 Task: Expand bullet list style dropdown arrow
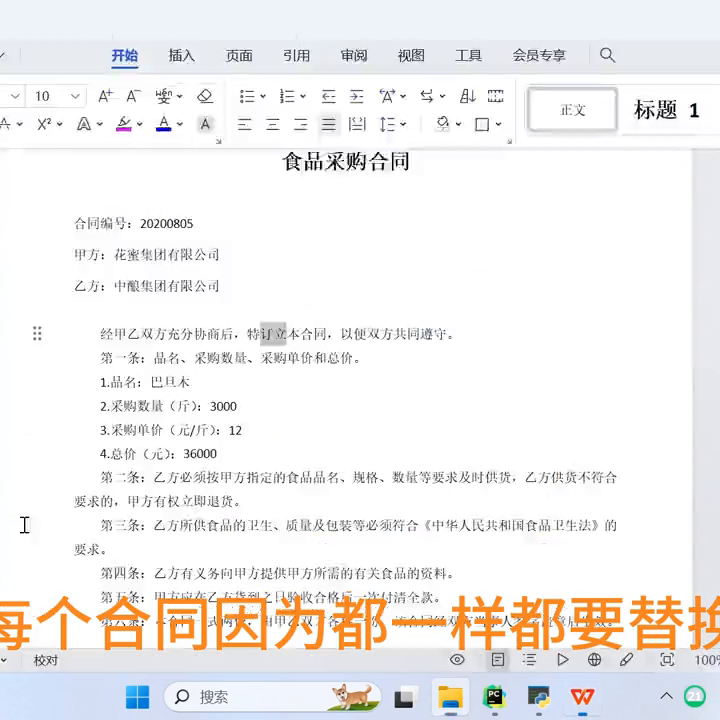point(263,96)
